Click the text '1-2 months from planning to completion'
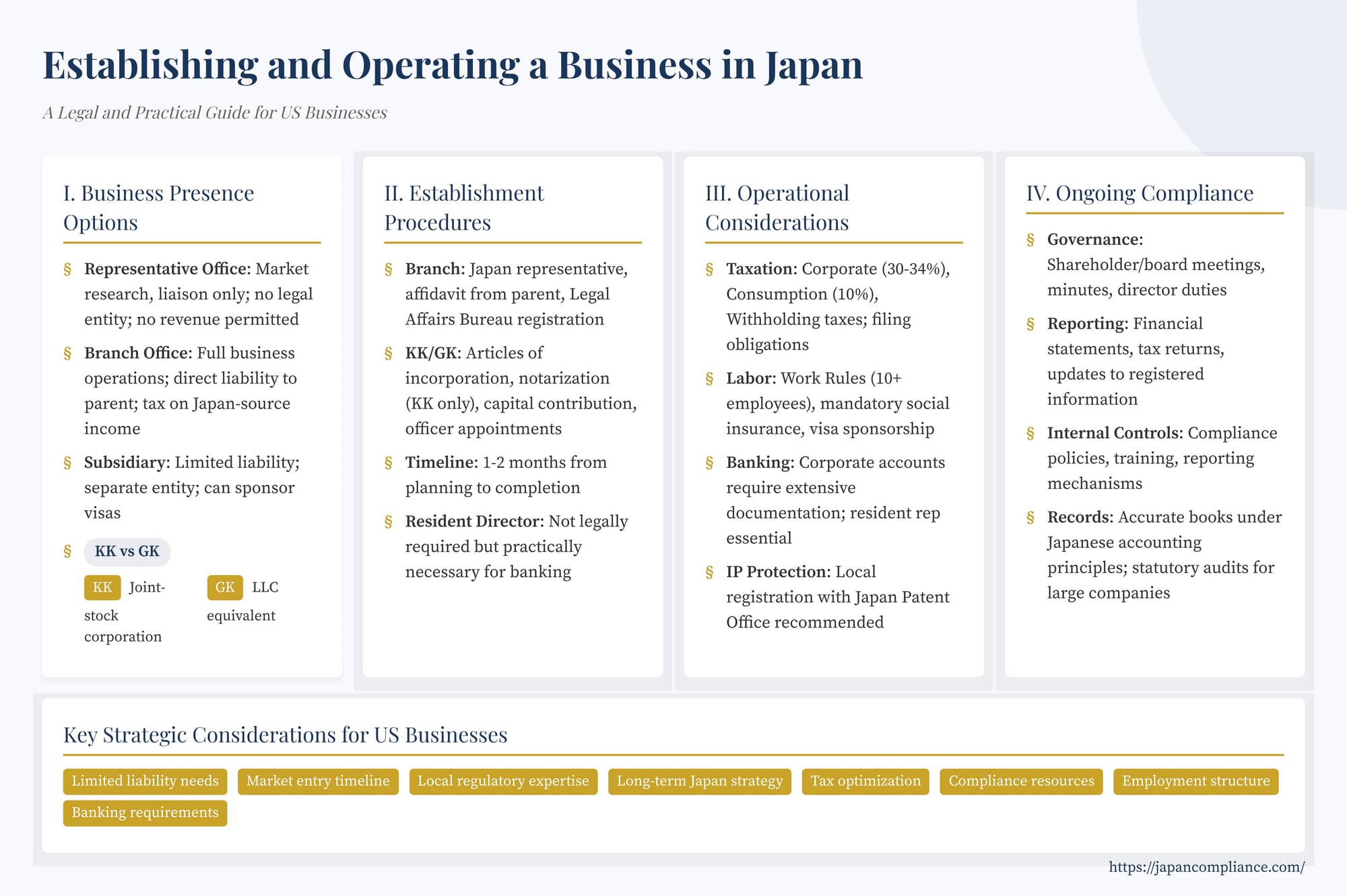The height and width of the screenshot is (896, 1347). coord(506,475)
